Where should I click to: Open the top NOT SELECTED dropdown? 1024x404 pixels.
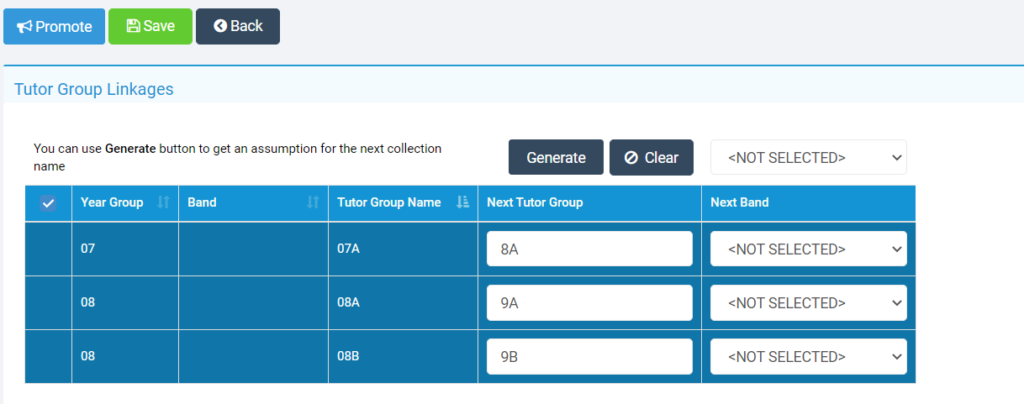tap(808, 157)
